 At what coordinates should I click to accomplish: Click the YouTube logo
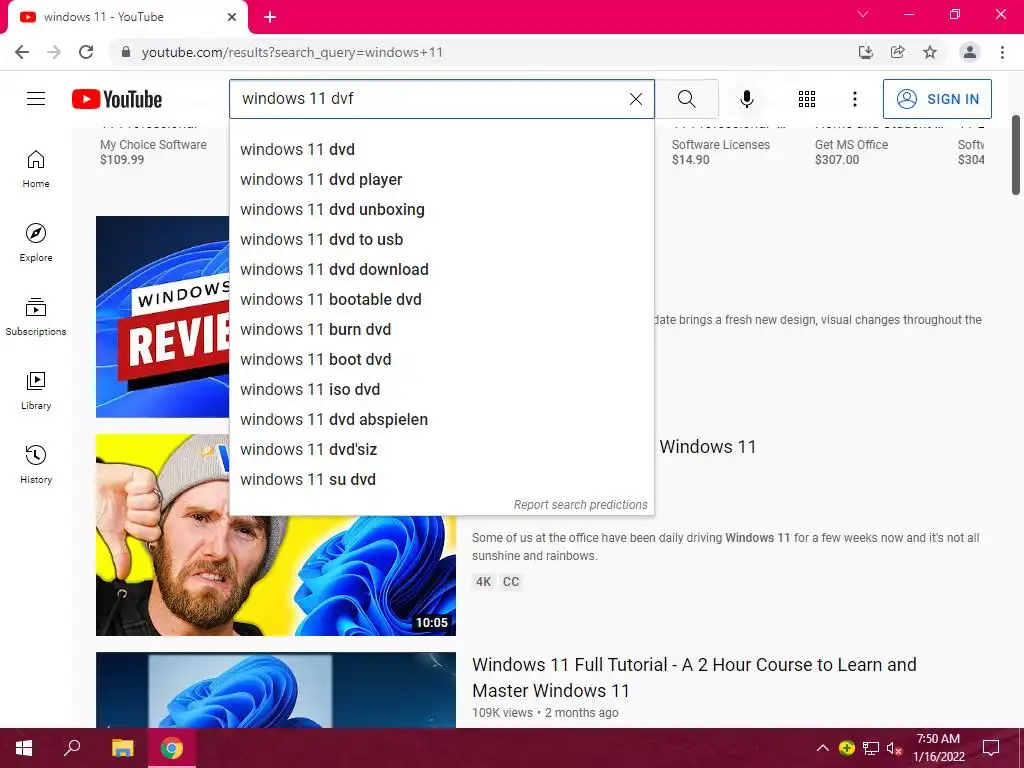(117, 99)
